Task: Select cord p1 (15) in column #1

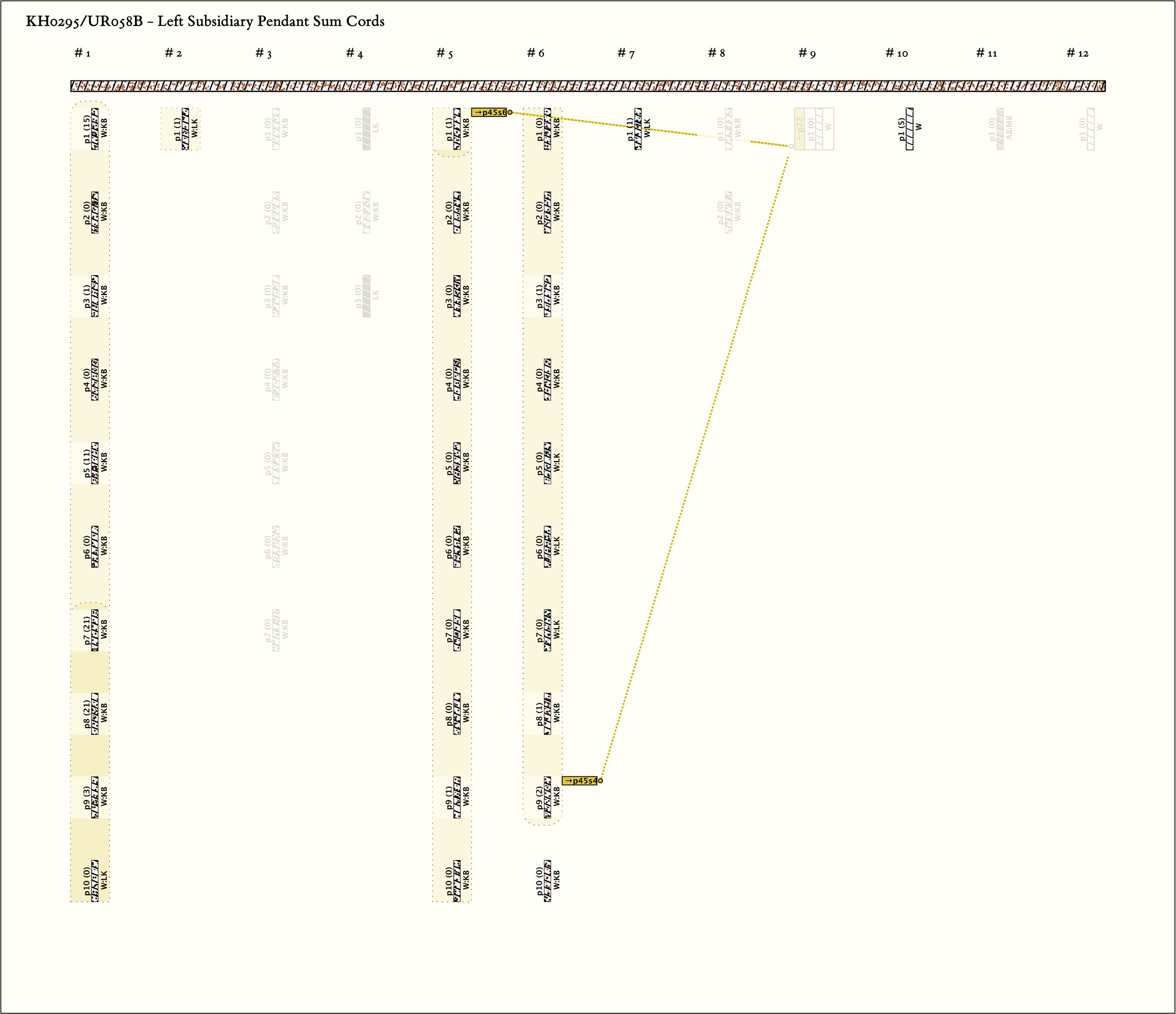Action: click(x=95, y=129)
